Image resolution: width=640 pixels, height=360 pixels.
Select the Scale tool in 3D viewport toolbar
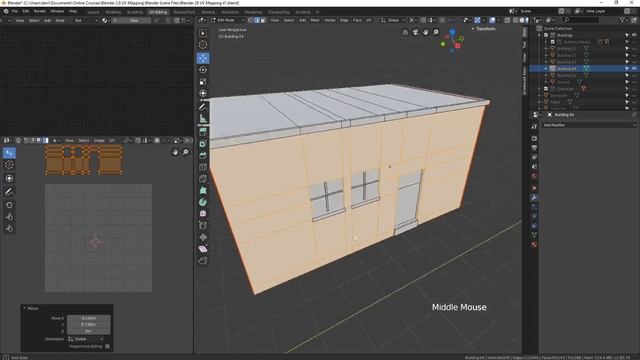pyautogui.click(x=203, y=82)
